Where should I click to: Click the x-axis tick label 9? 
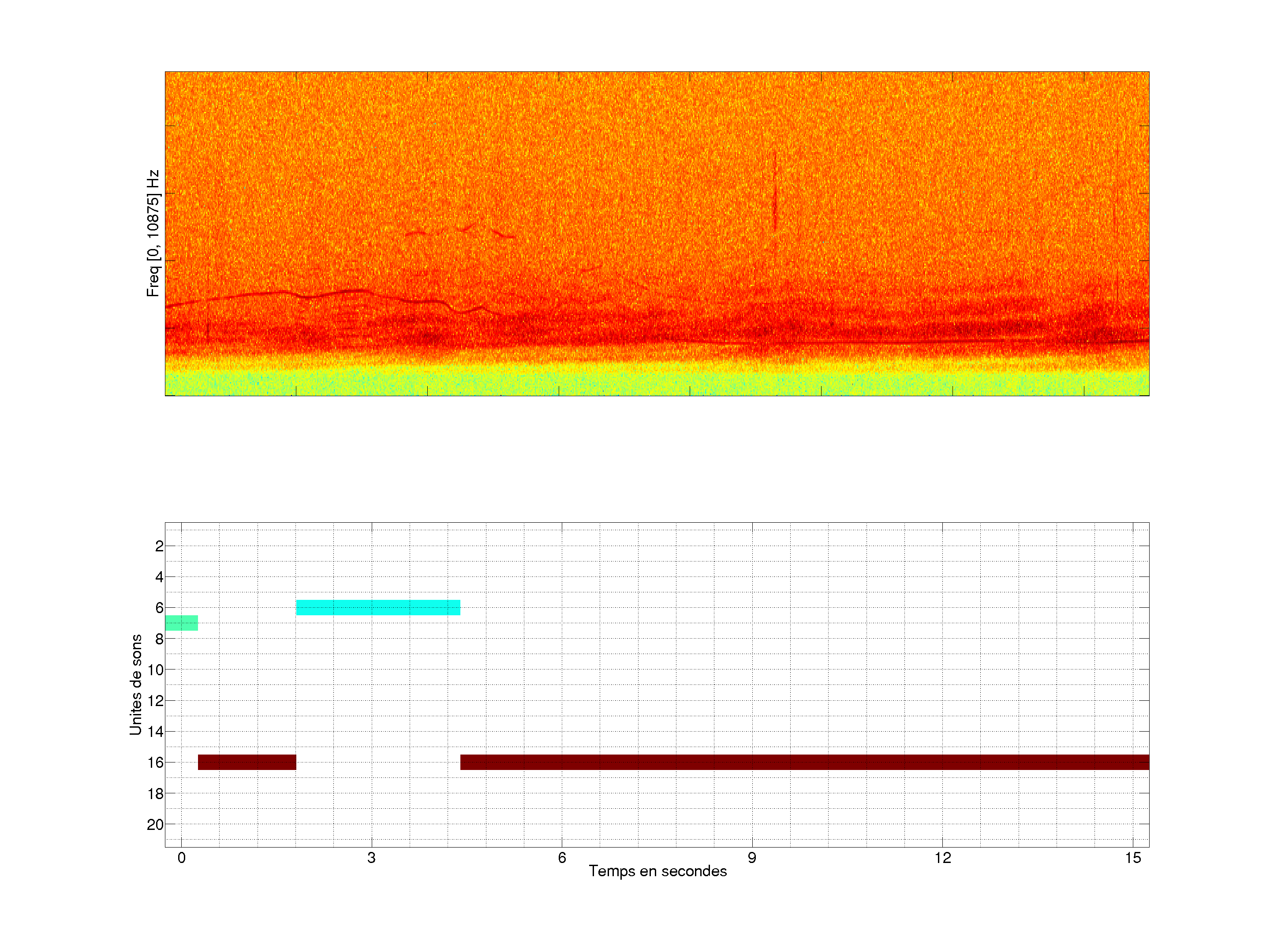pos(751,858)
